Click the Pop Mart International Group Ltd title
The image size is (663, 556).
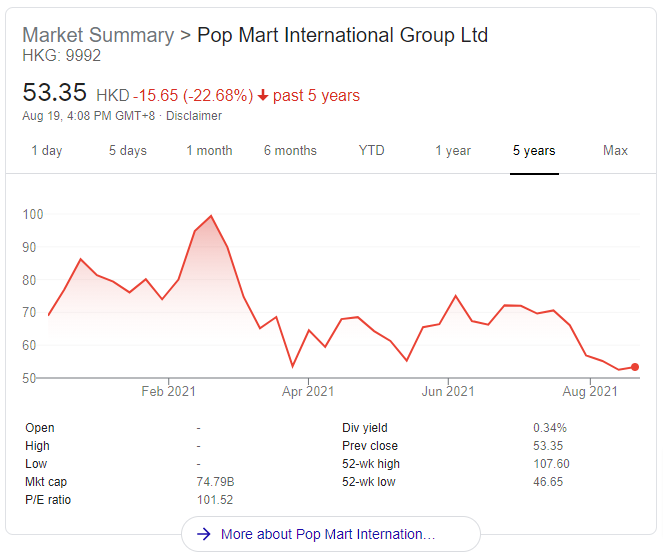(x=342, y=35)
